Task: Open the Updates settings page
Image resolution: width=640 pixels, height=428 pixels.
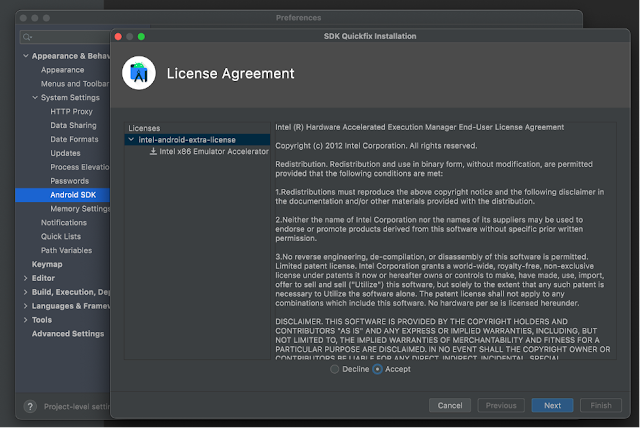Action: pyautogui.click(x=65, y=153)
